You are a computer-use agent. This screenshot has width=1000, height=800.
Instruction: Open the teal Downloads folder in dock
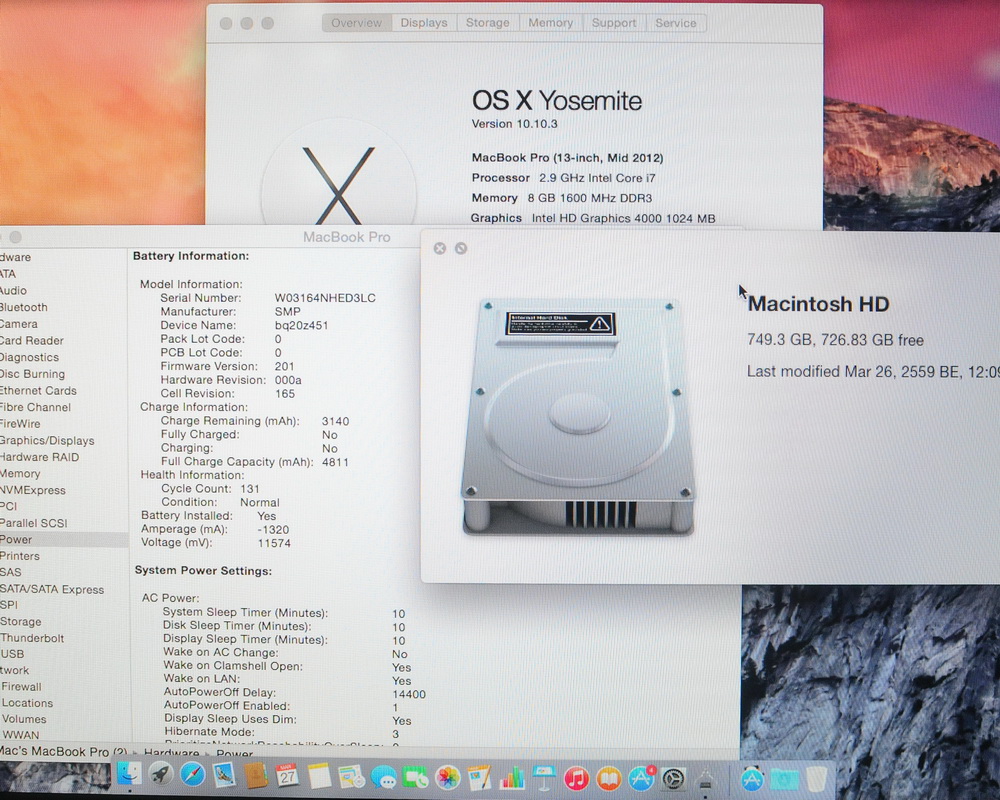click(x=784, y=780)
